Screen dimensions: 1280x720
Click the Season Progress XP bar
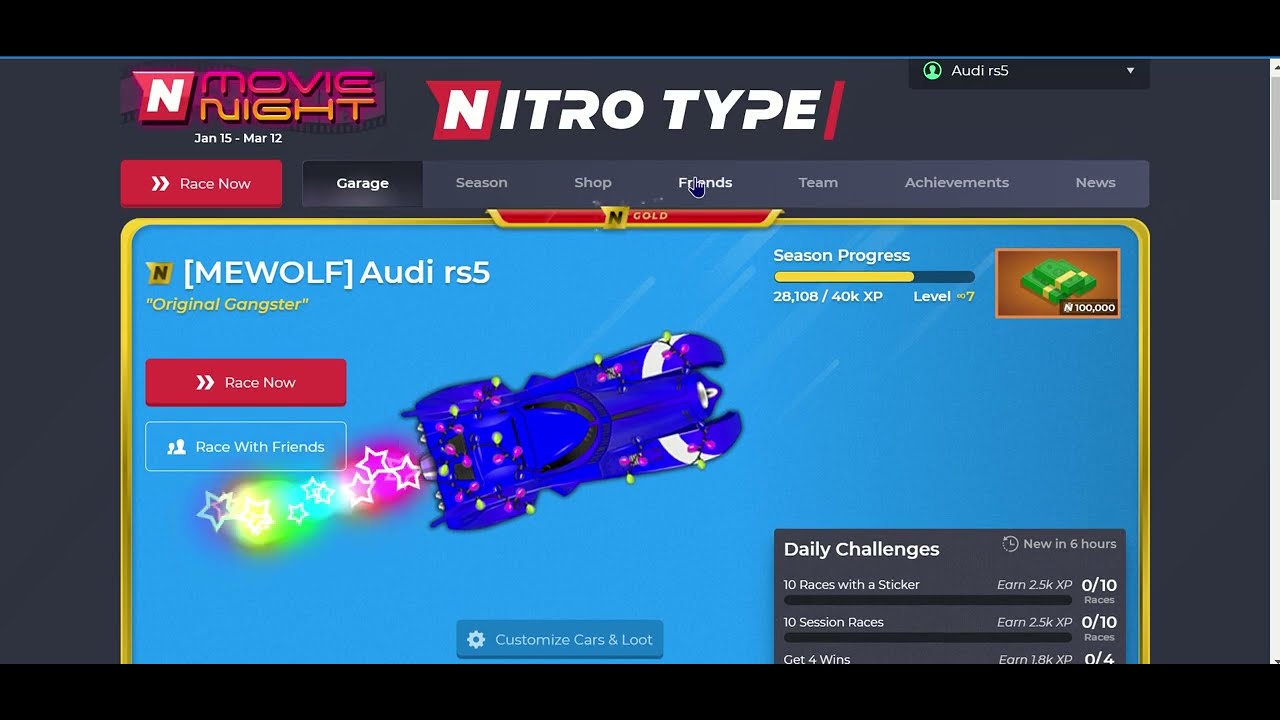(x=874, y=277)
